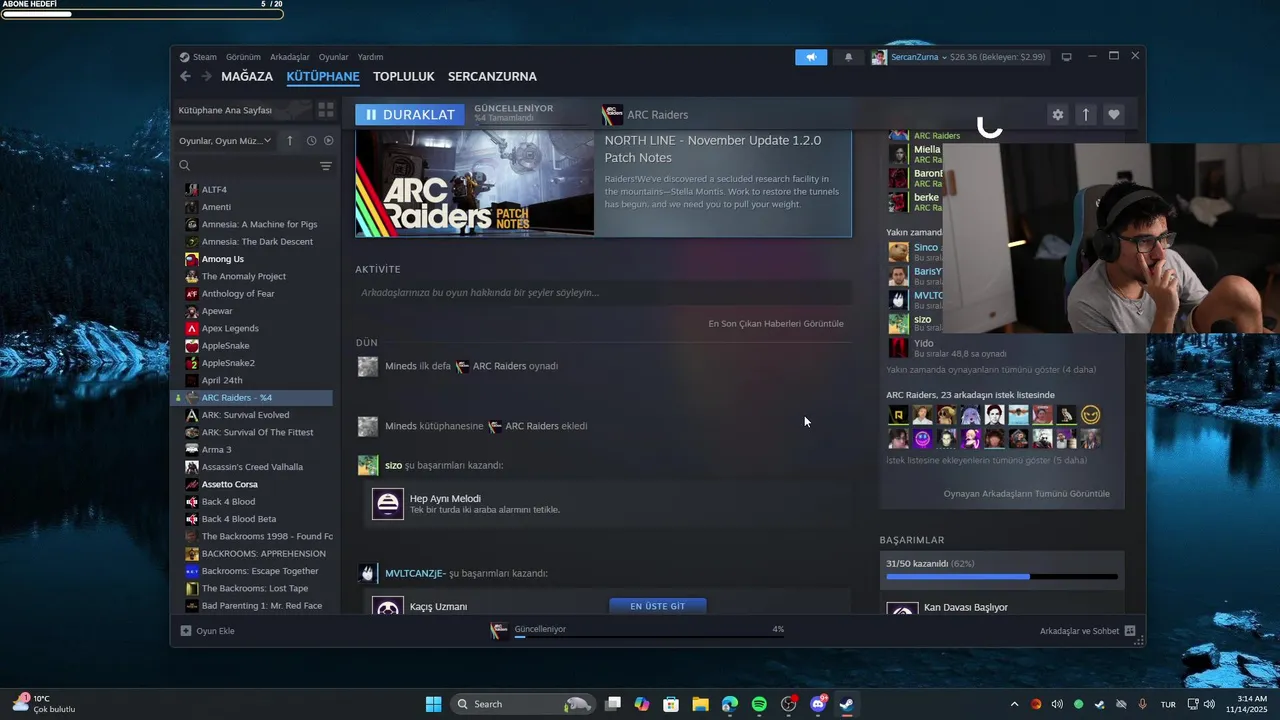The image size is (1280, 720).
Task: Switch to the MAĞAZA tab
Action: (247, 76)
